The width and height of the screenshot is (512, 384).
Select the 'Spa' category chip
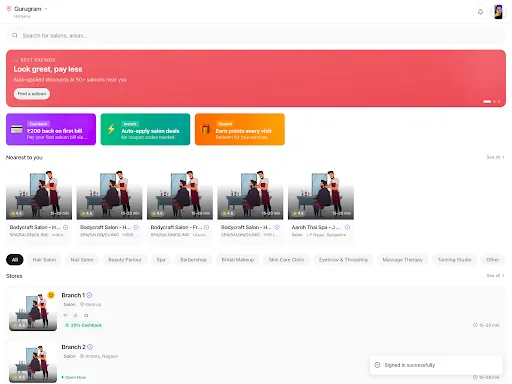tap(161, 260)
